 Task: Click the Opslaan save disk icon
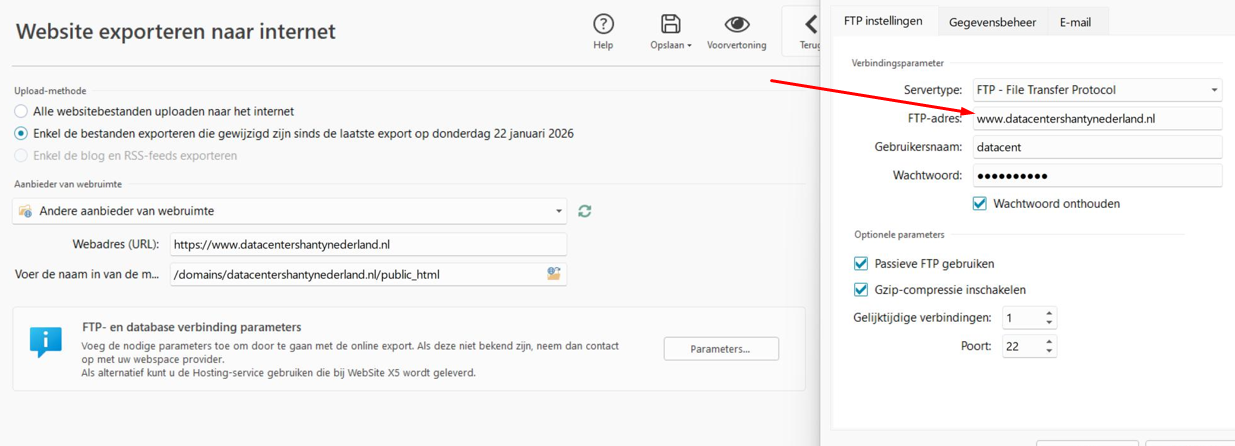point(670,24)
